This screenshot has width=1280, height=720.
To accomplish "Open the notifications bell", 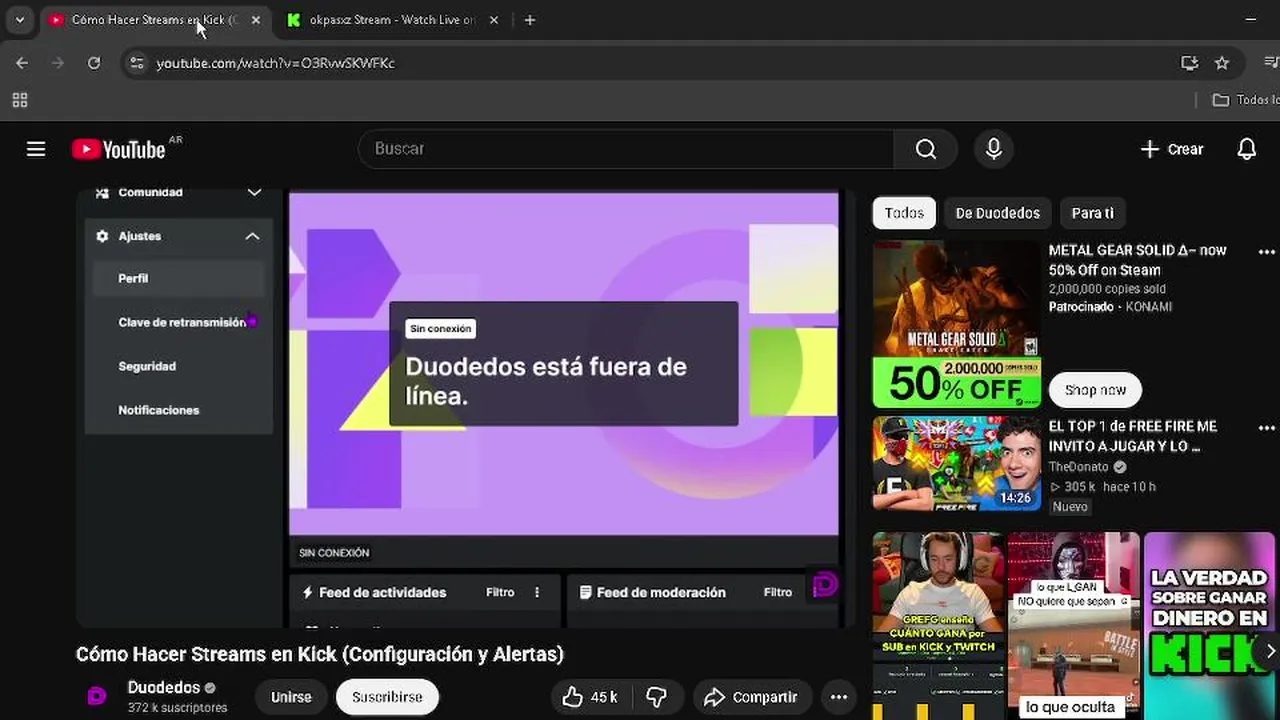I will coord(1246,149).
